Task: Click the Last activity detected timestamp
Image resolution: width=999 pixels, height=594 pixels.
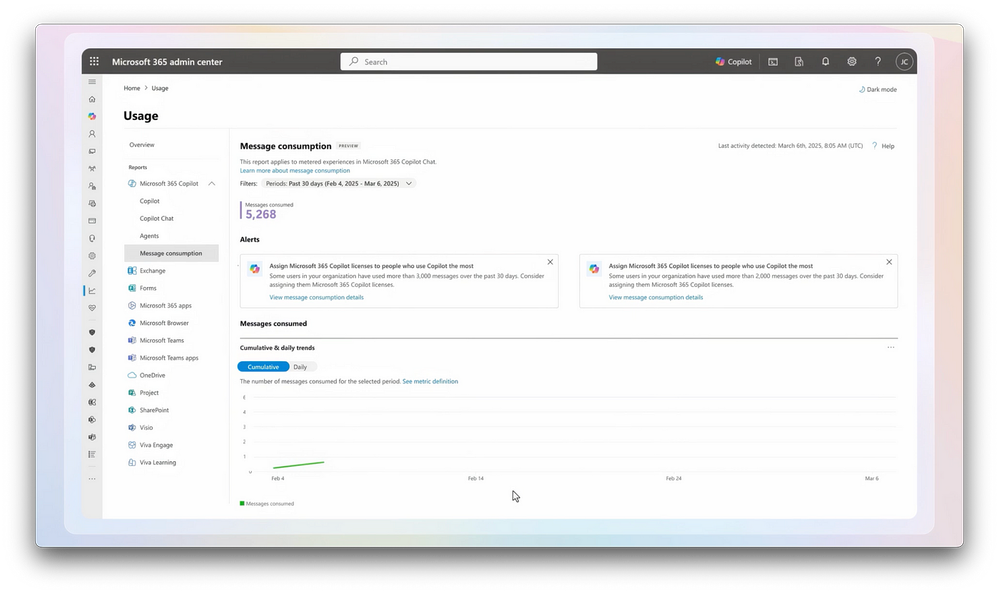Action: tap(791, 146)
